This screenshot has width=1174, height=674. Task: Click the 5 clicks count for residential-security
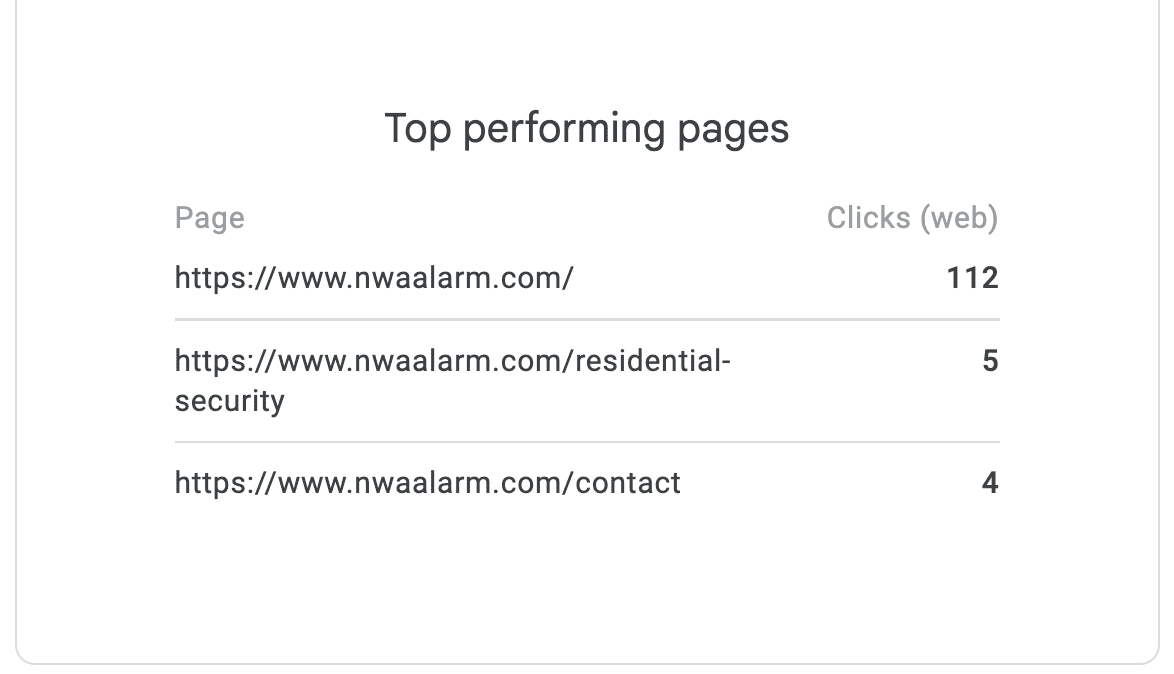[990, 361]
